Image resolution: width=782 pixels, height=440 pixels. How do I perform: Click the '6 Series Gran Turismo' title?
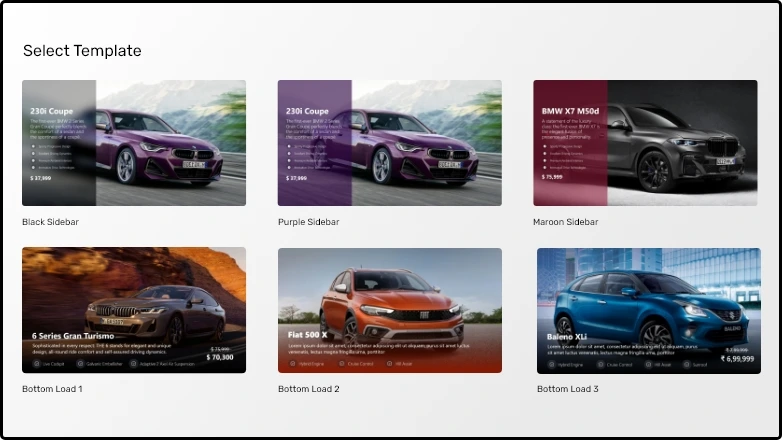[x=73, y=336]
